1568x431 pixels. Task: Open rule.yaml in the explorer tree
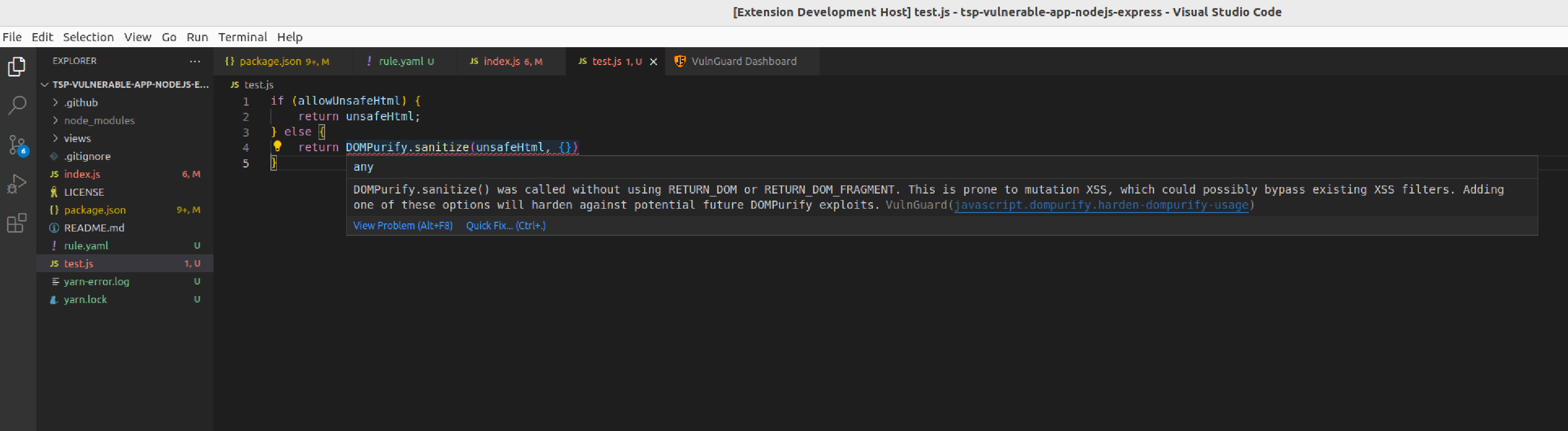click(125, 246)
